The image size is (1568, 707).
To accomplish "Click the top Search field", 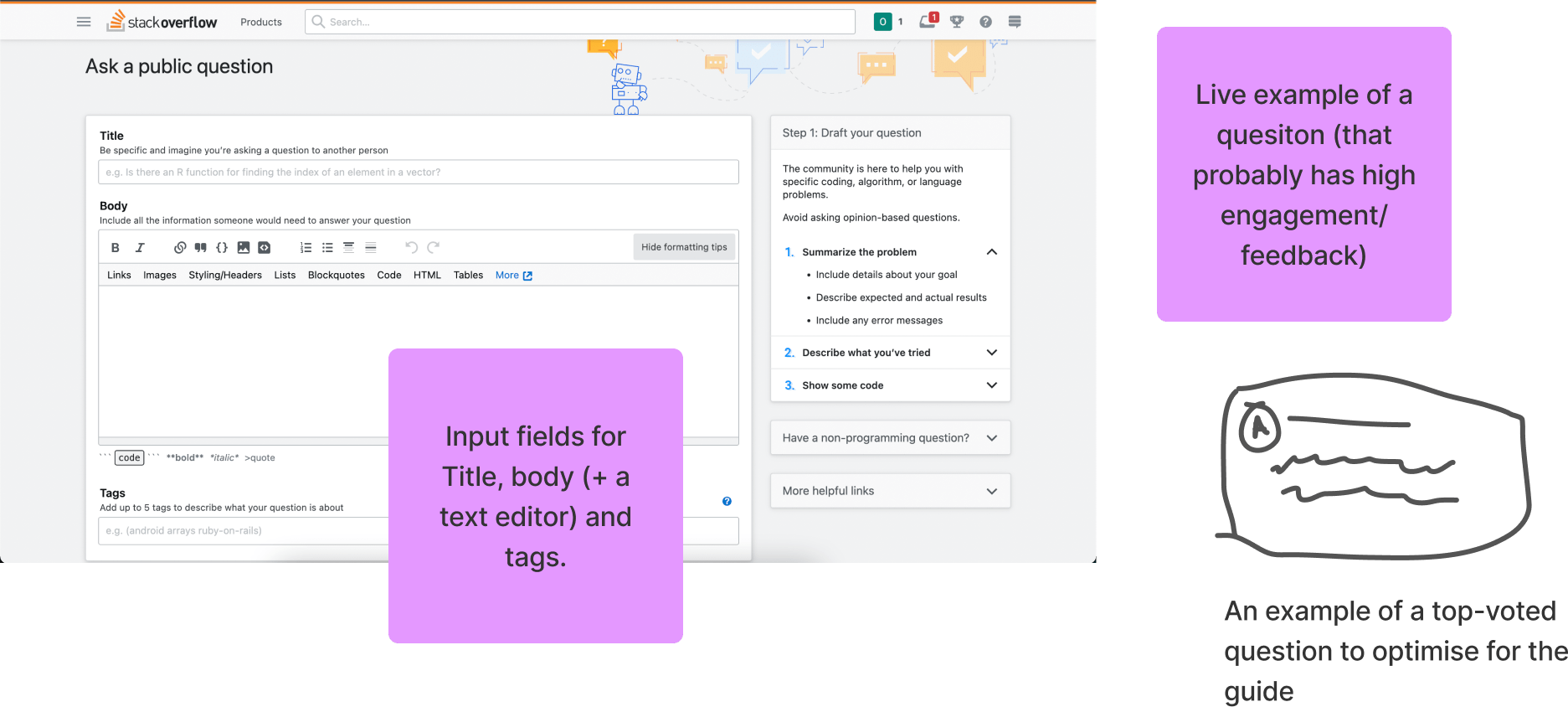I will click(x=580, y=22).
